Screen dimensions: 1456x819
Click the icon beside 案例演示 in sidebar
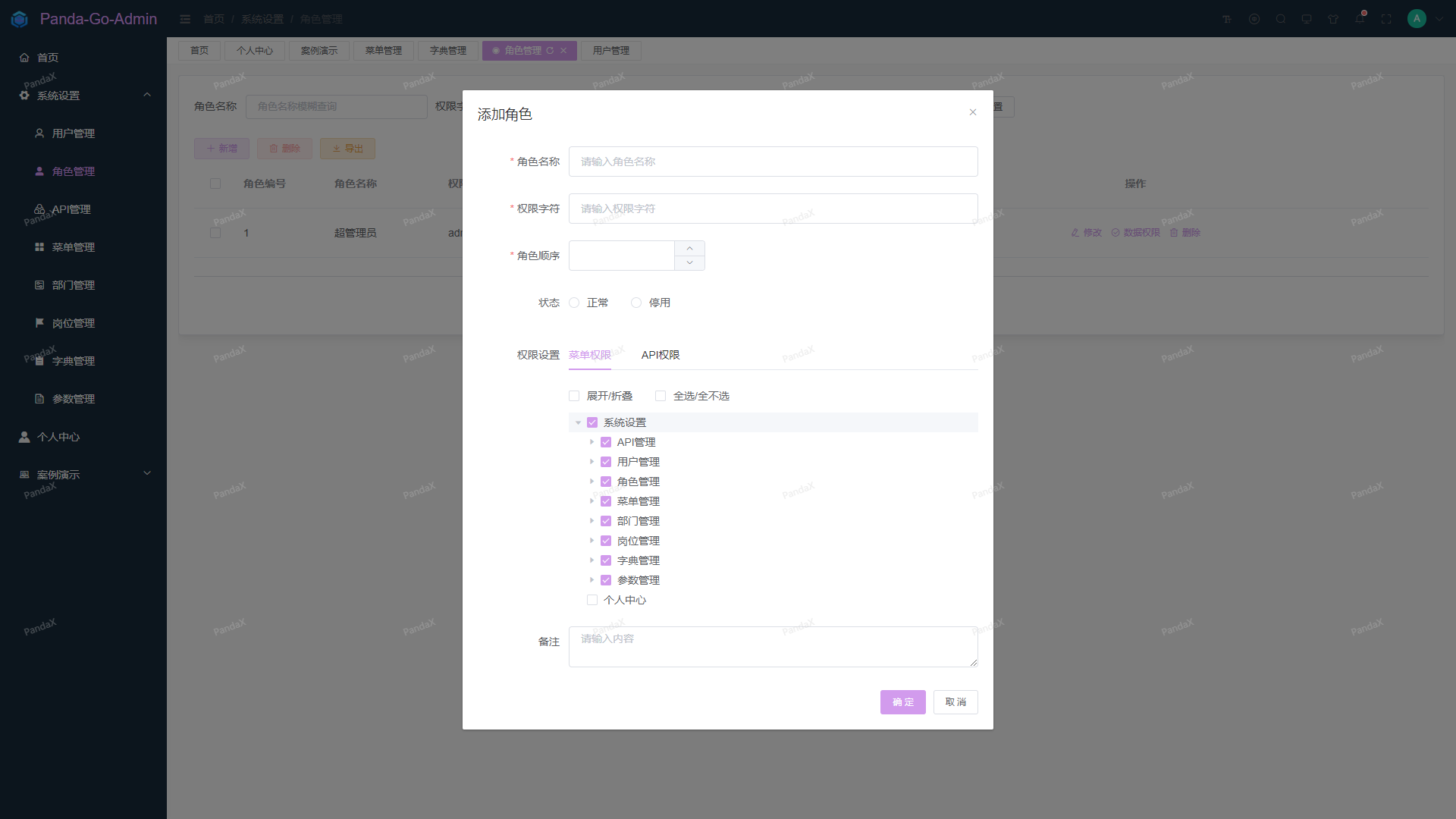(24, 475)
